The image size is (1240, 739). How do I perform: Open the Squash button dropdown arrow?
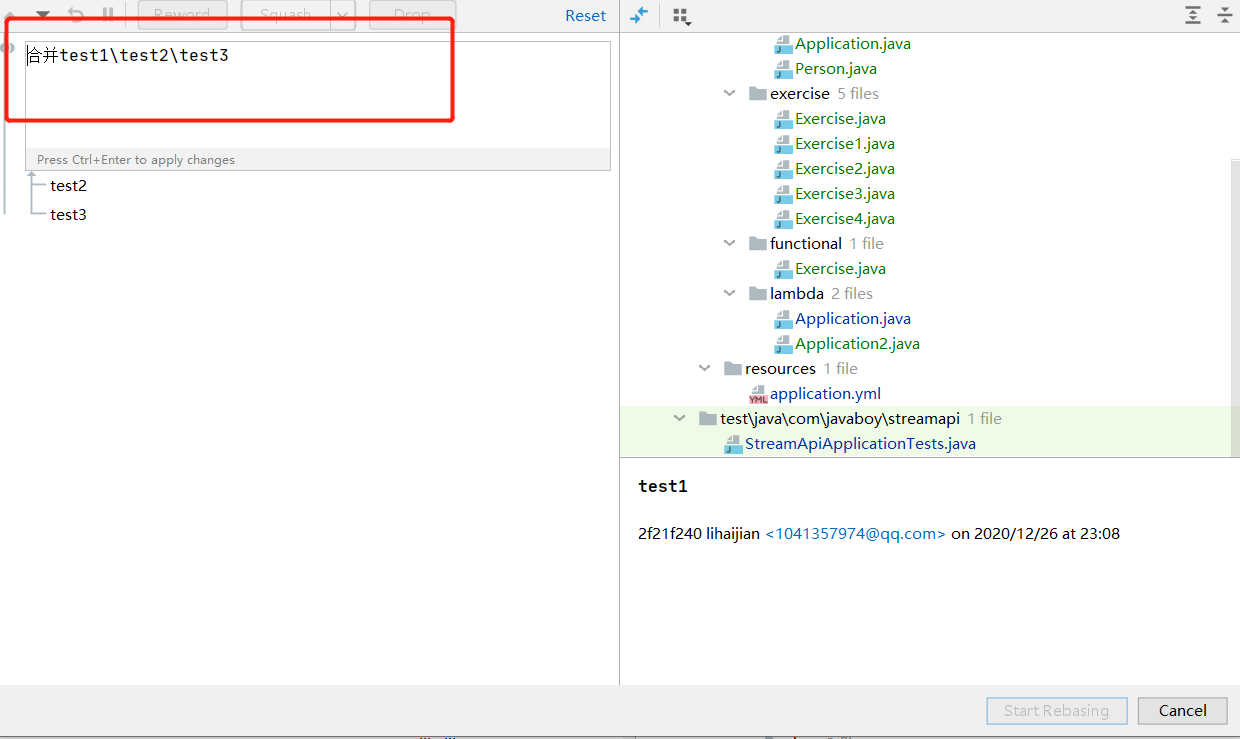(x=343, y=15)
